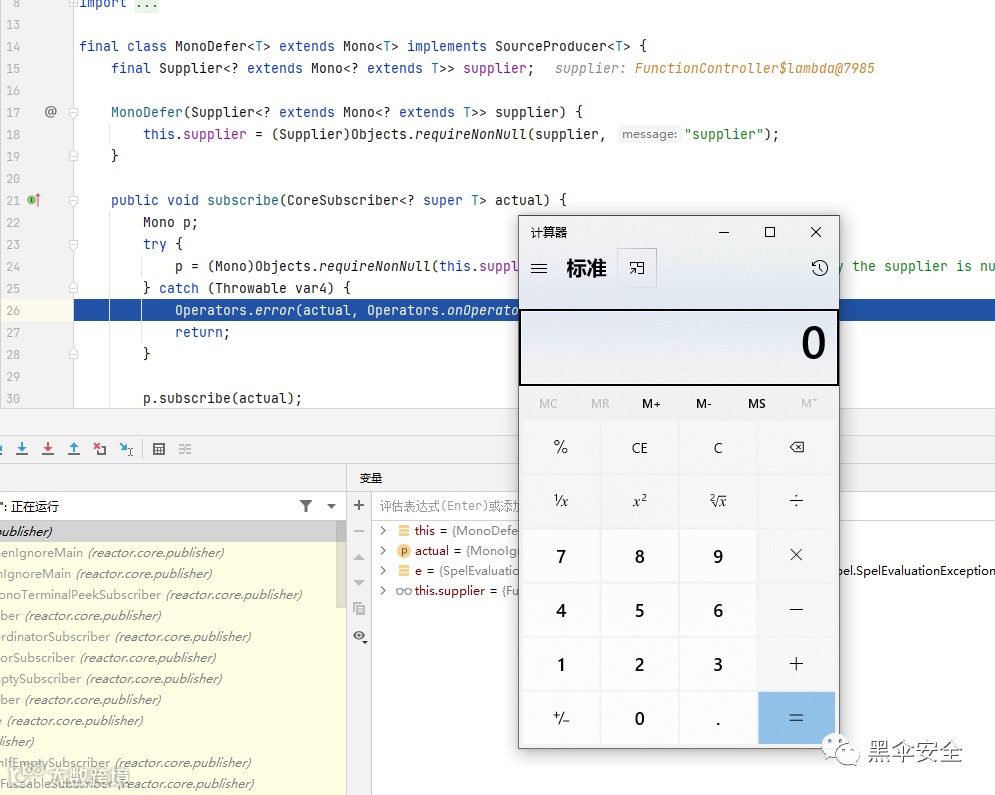Viewport: 995px width, 795px height.
Task: Toggle the eye watches view icon
Action: [x=360, y=636]
